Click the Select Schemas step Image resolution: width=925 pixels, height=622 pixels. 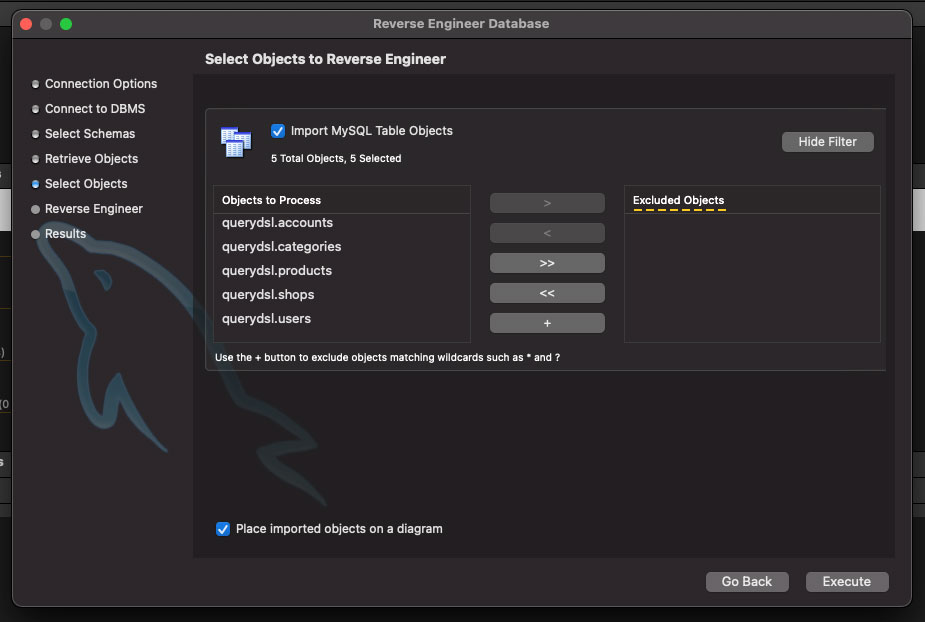click(90, 134)
